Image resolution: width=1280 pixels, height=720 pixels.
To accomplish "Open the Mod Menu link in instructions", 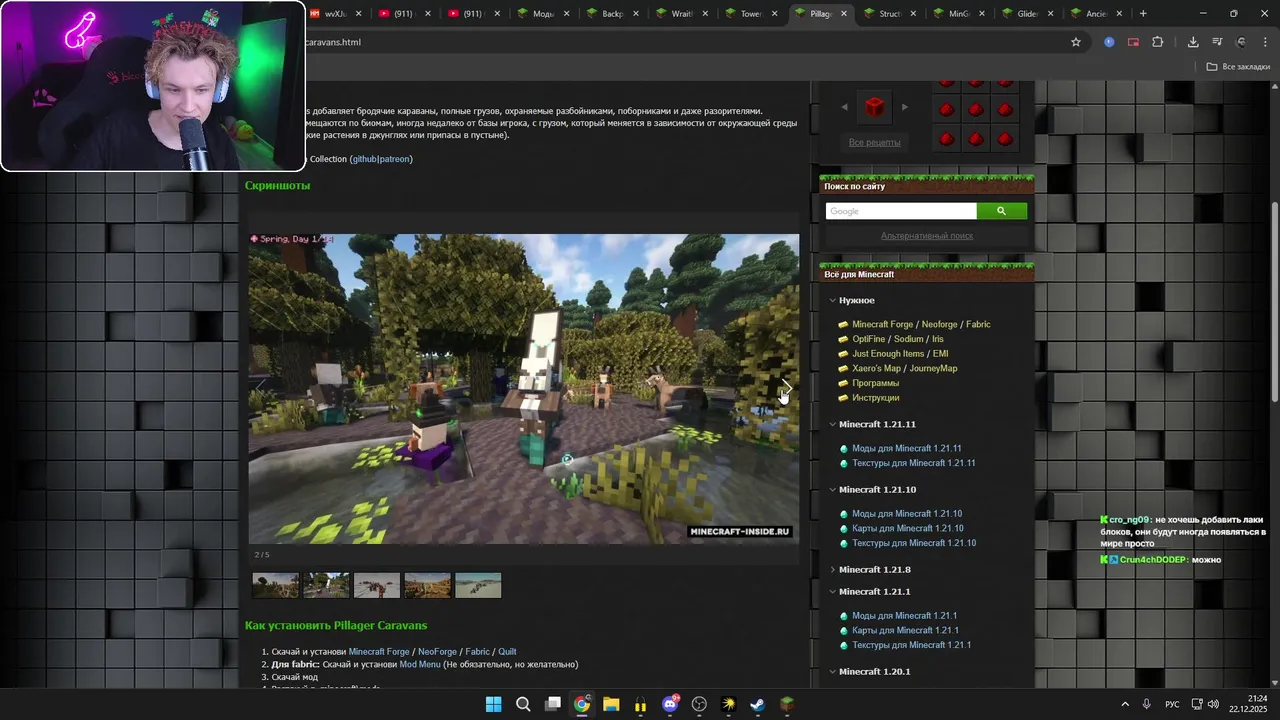I will 420,664.
